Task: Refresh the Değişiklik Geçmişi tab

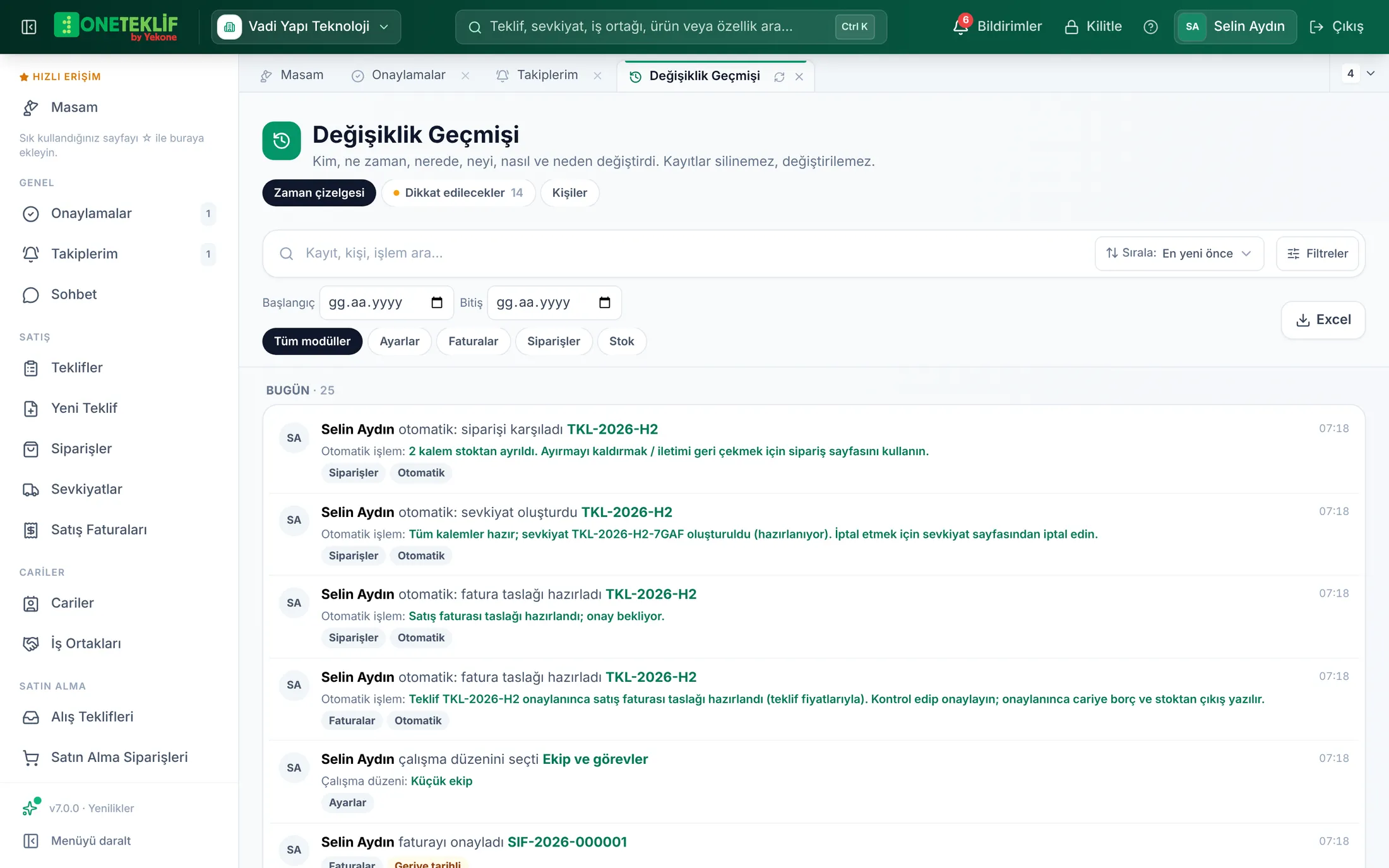Action: pos(780,76)
